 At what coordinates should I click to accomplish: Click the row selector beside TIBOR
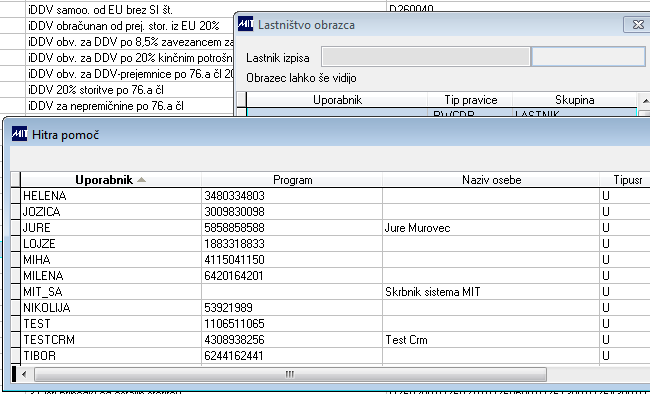pos(15,356)
